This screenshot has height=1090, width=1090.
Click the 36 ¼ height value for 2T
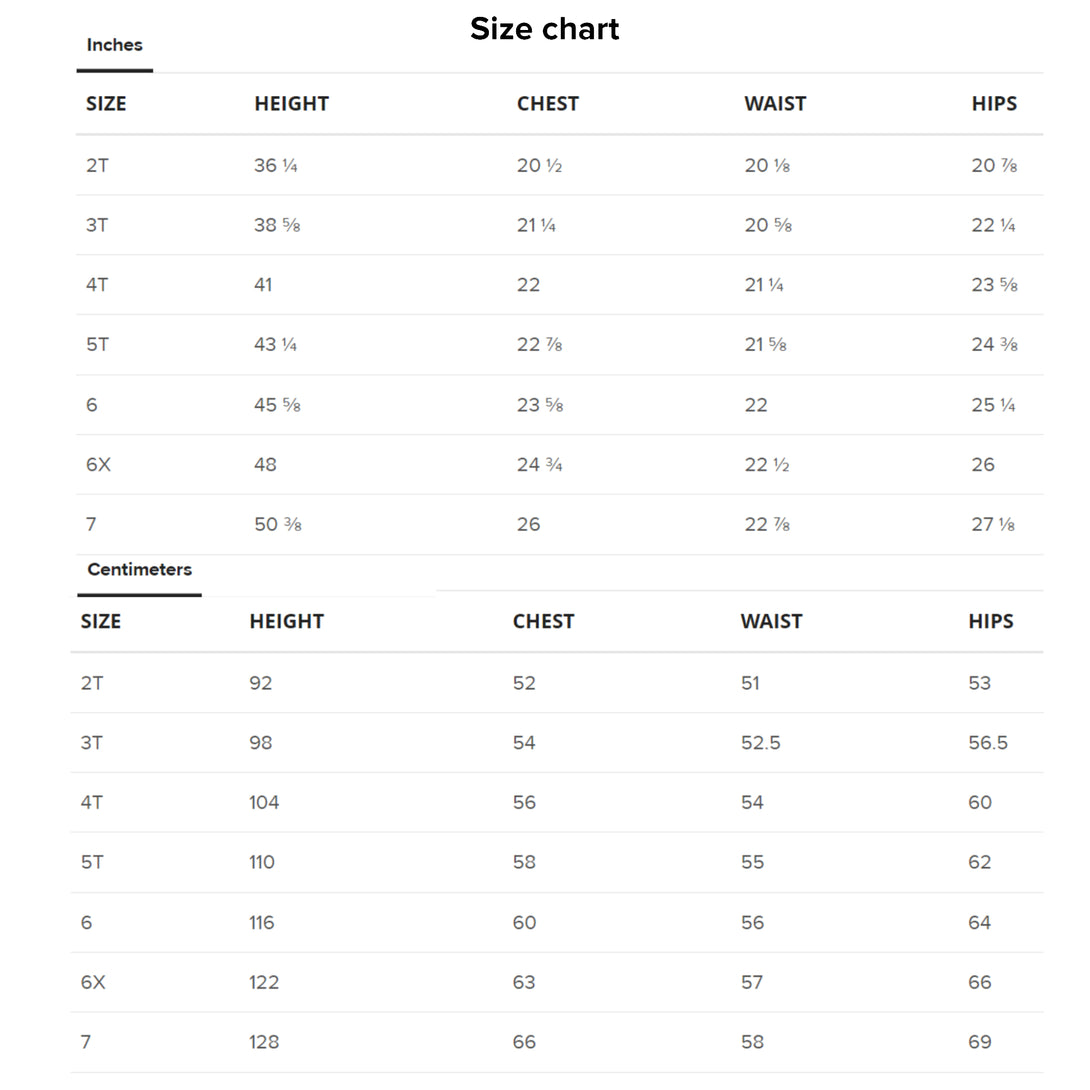click(x=275, y=166)
